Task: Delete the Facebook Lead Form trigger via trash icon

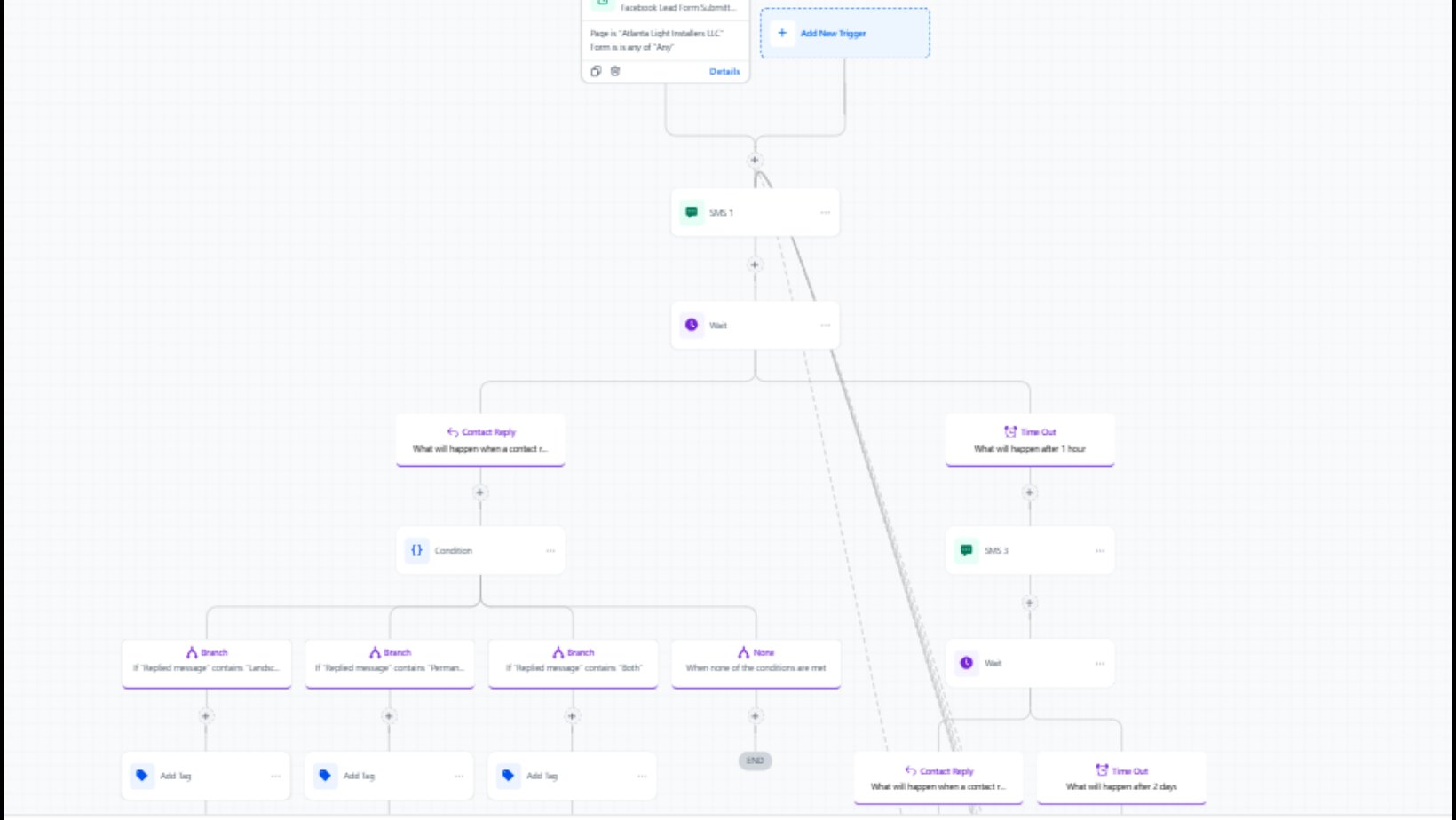Action: tap(615, 71)
